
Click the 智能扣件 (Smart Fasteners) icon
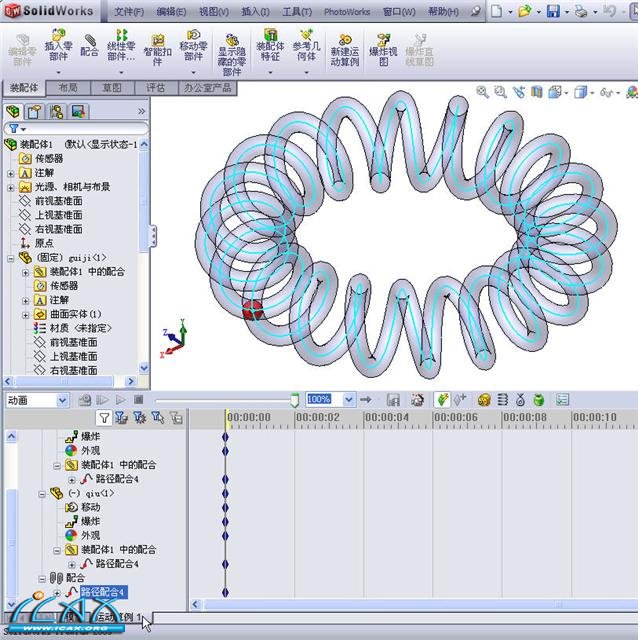click(x=157, y=50)
